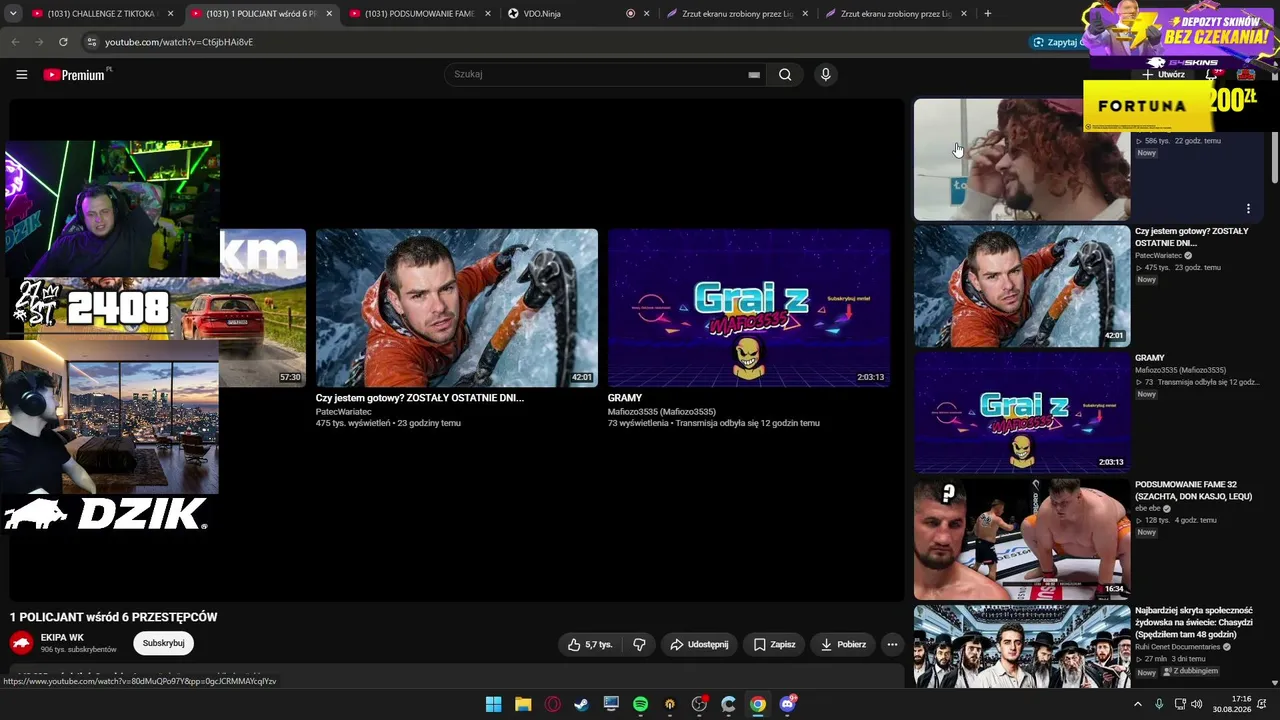This screenshot has height=720, width=1280.
Task: Start voice search with the microphone
Action: coord(825,74)
